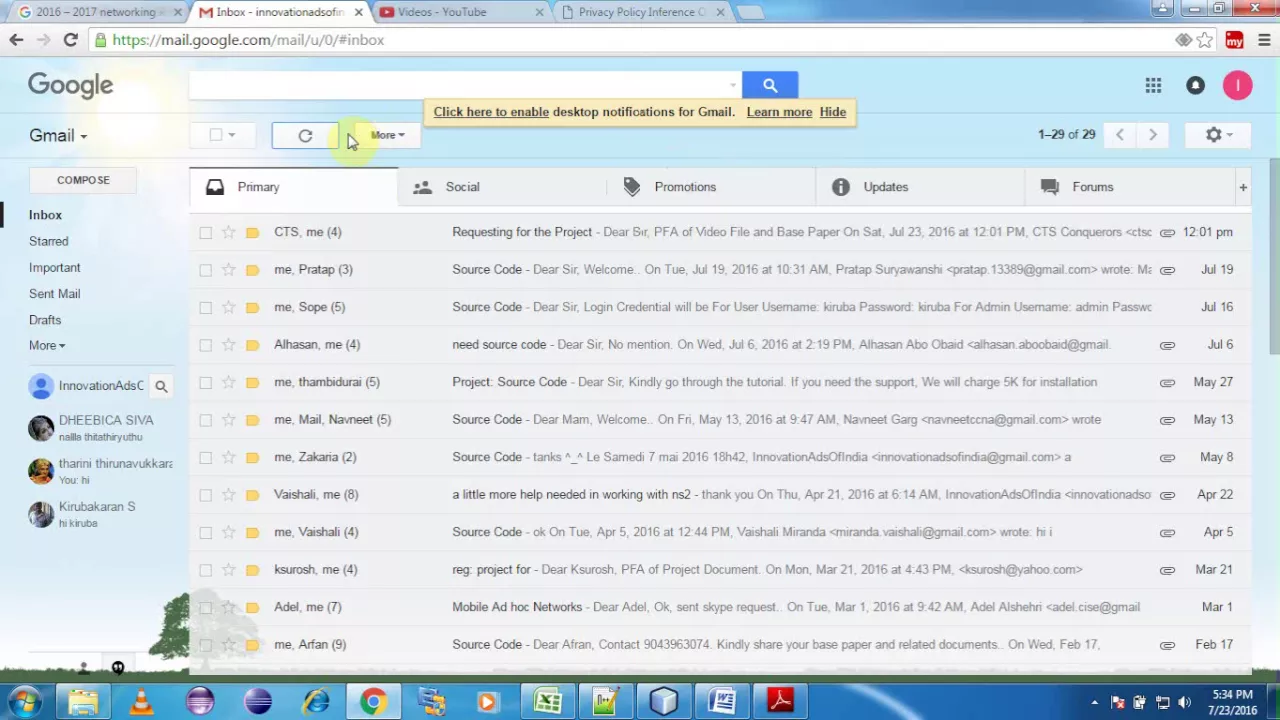Image resolution: width=1280 pixels, height=720 pixels.
Task: Open the More actions dropdown
Action: [x=387, y=135]
